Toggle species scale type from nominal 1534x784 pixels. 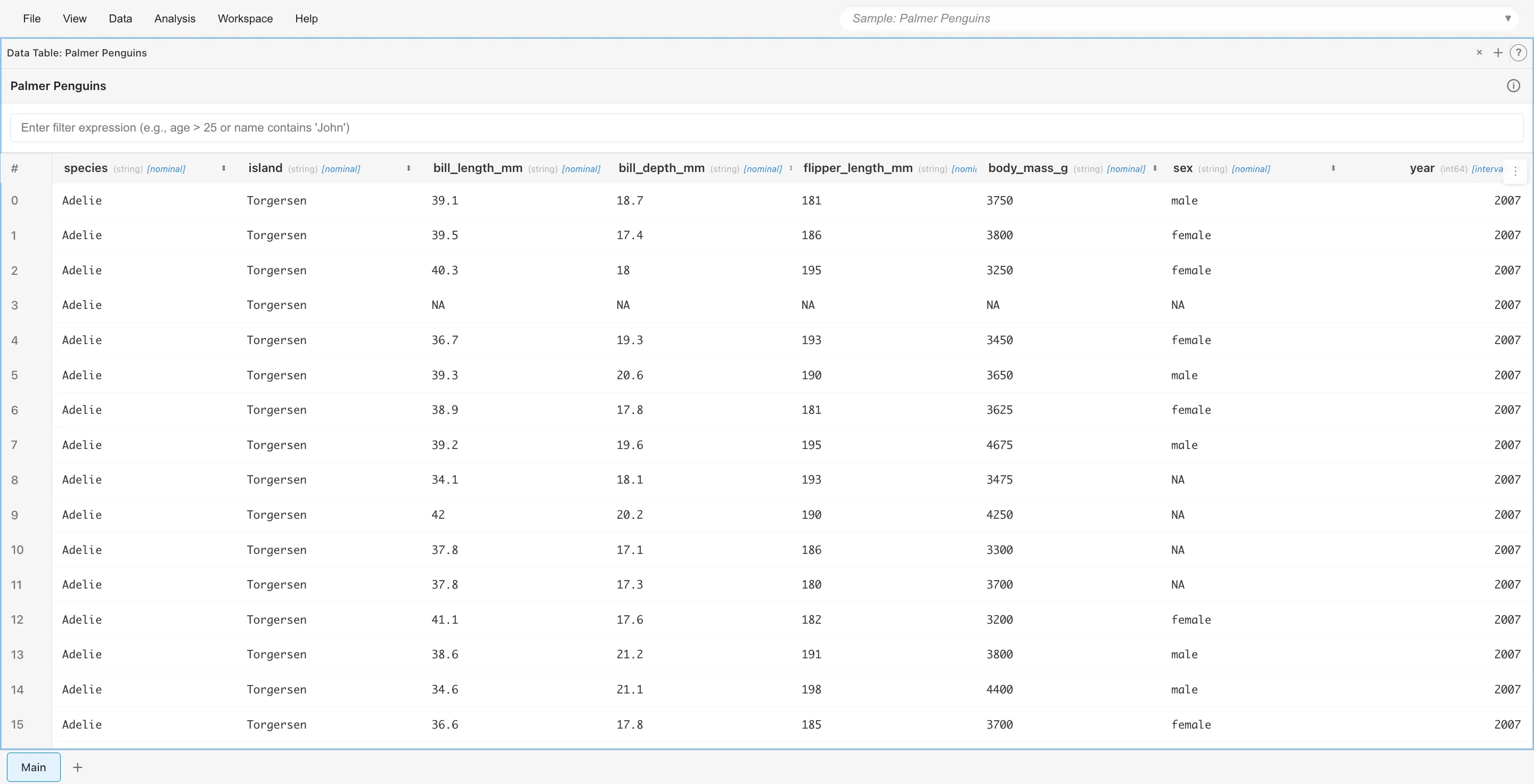(166, 169)
